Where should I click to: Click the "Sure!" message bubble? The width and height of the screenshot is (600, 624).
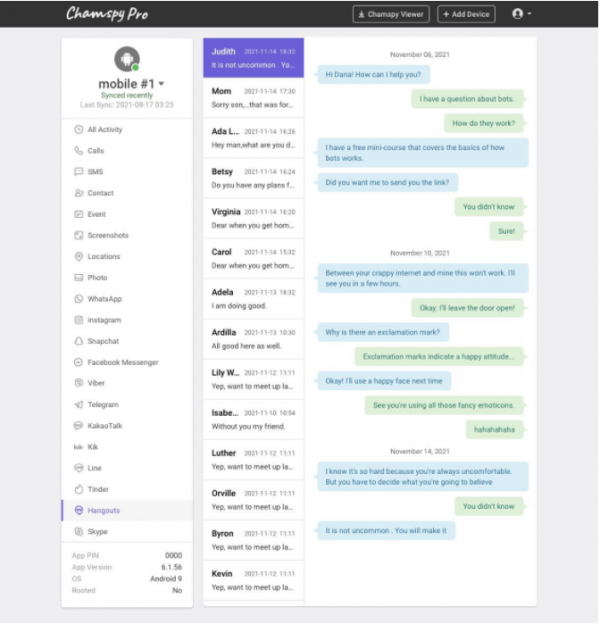[x=506, y=231]
